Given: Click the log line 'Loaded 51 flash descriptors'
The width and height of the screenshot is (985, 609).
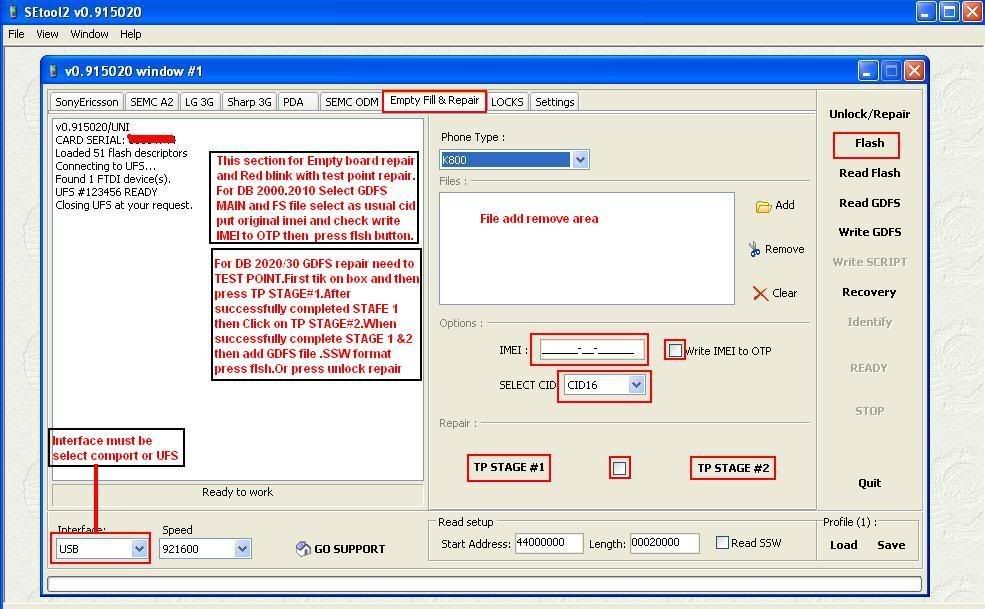Looking at the screenshot, I should pyautogui.click(x=121, y=153).
